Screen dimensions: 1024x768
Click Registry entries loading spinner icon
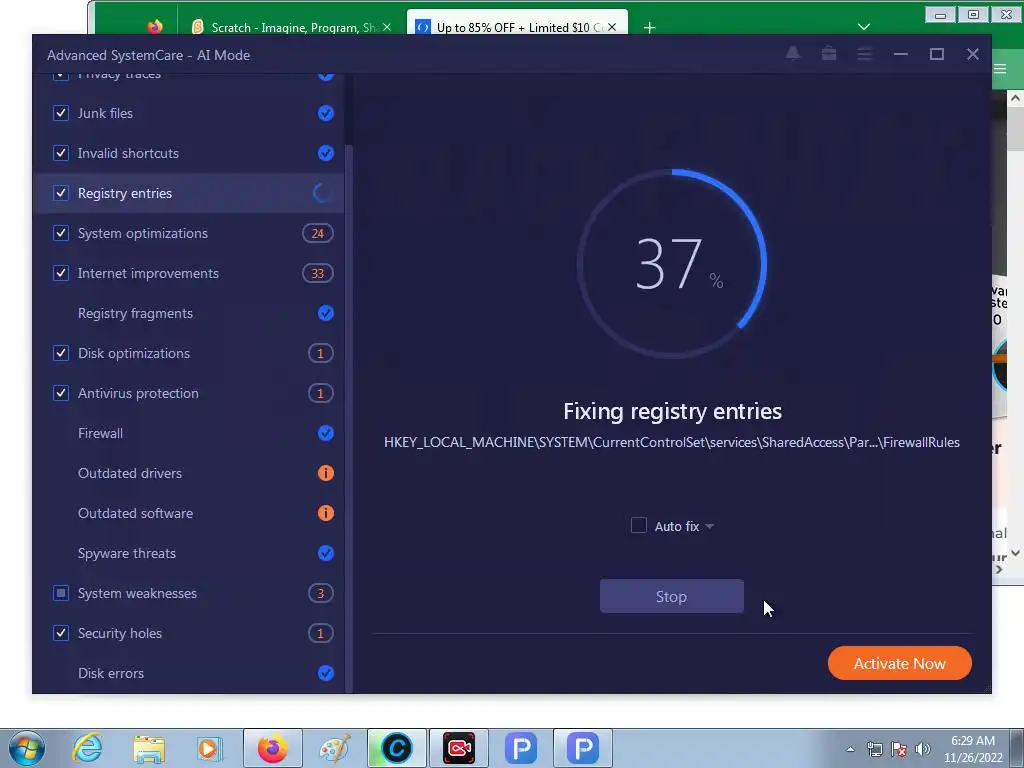click(322, 193)
